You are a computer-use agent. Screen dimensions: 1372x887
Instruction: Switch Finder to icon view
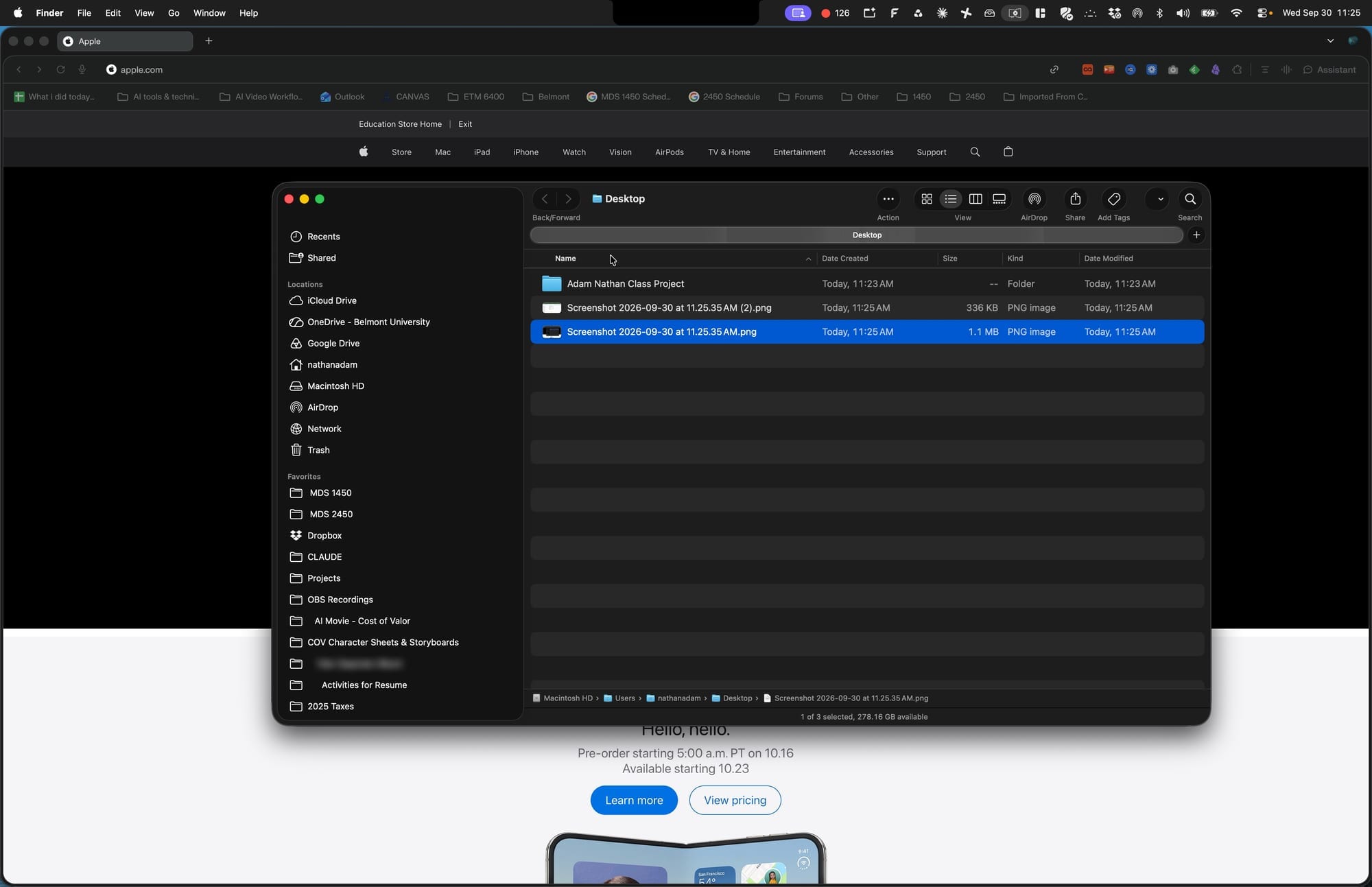pyautogui.click(x=927, y=199)
